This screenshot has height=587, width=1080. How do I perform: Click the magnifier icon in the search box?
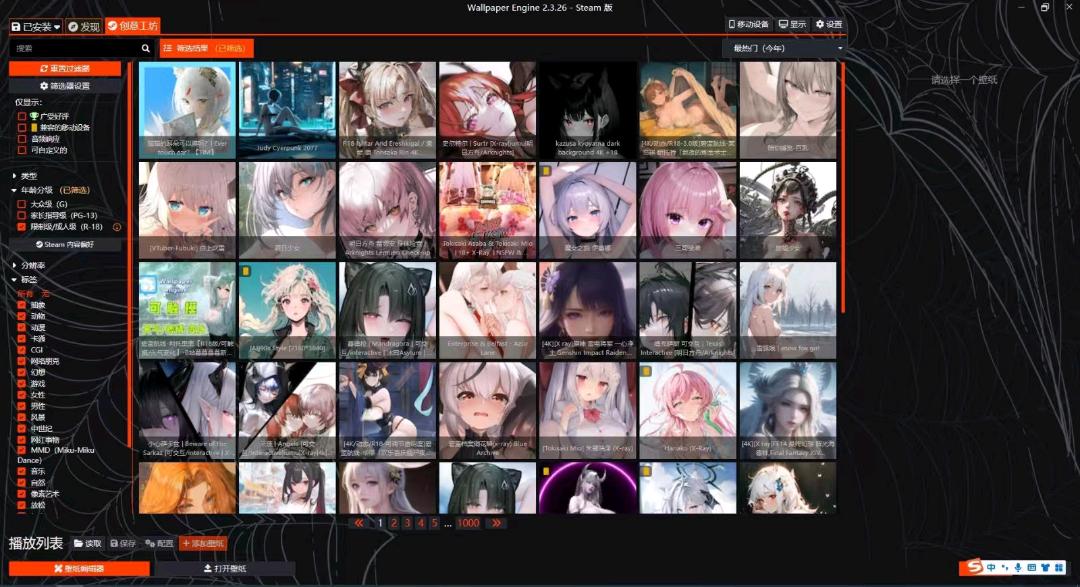pos(145,48)
